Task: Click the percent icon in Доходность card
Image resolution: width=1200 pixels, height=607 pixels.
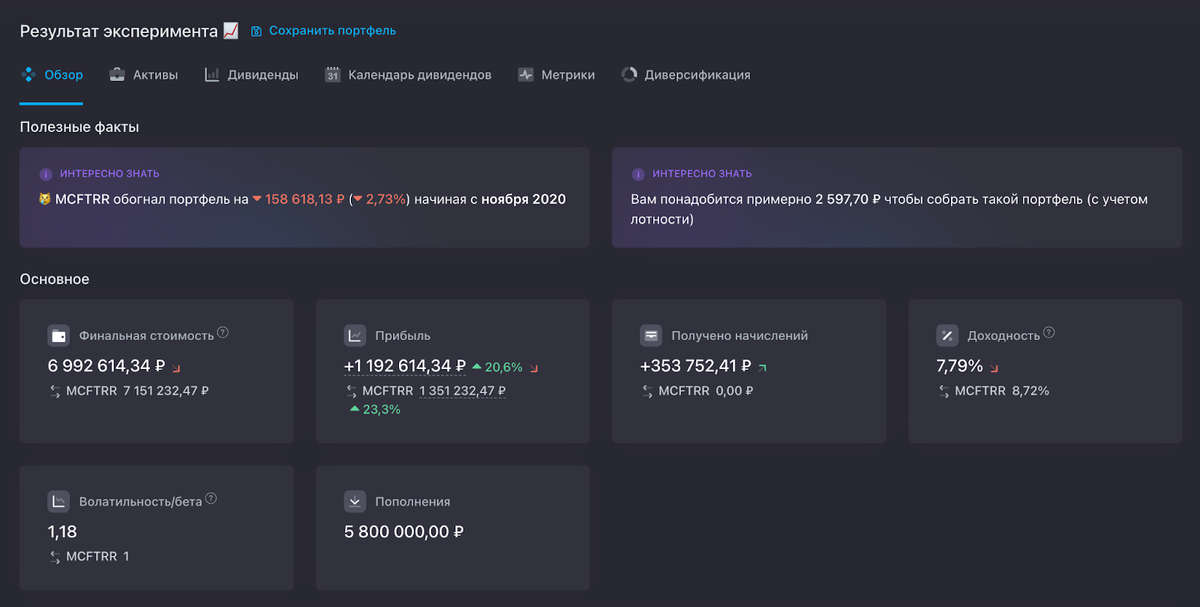Action: tap(946, 335)
